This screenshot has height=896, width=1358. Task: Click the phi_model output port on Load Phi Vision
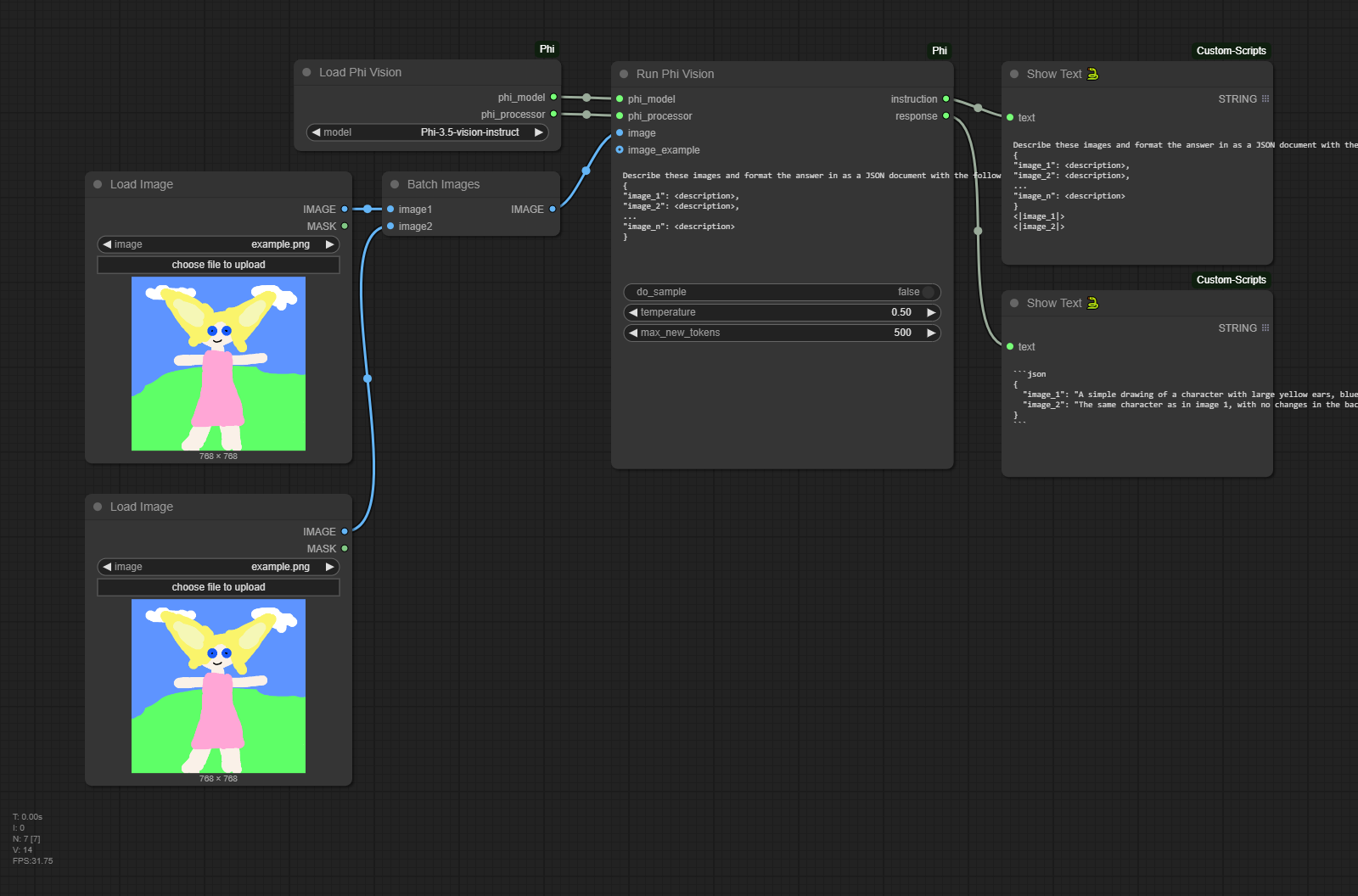[553, 98]
